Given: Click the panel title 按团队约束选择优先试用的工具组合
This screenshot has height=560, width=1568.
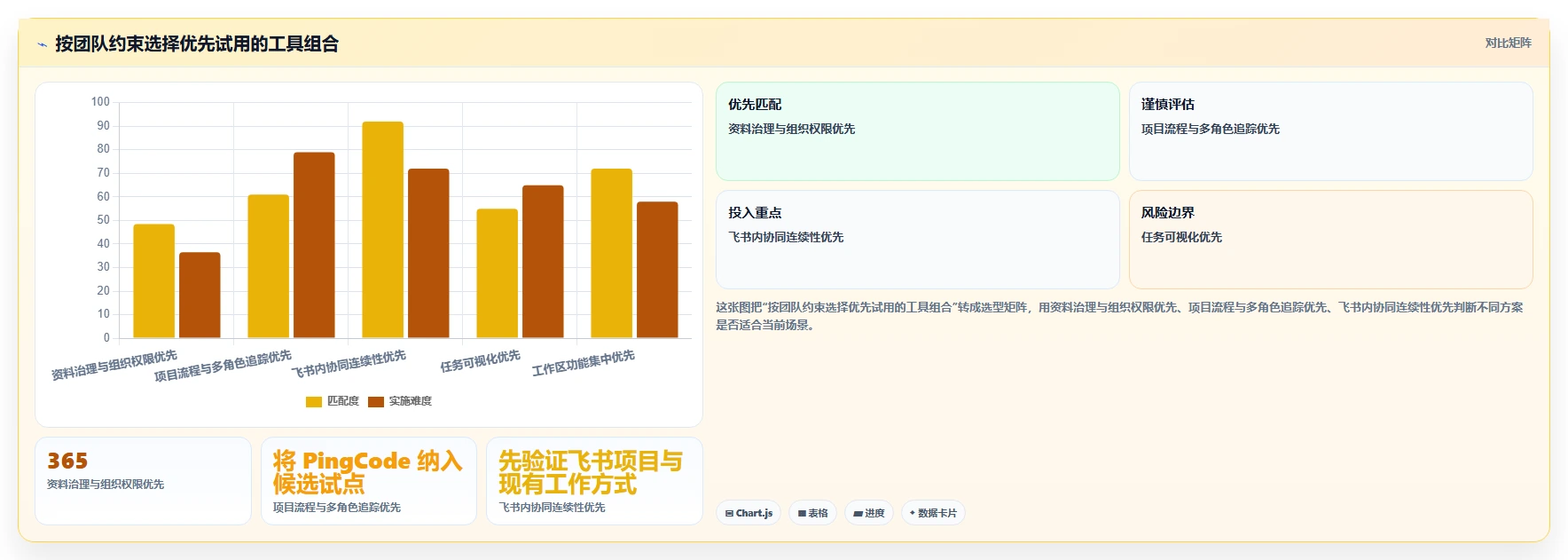Looking at the screenshot, I should (197, 43).
